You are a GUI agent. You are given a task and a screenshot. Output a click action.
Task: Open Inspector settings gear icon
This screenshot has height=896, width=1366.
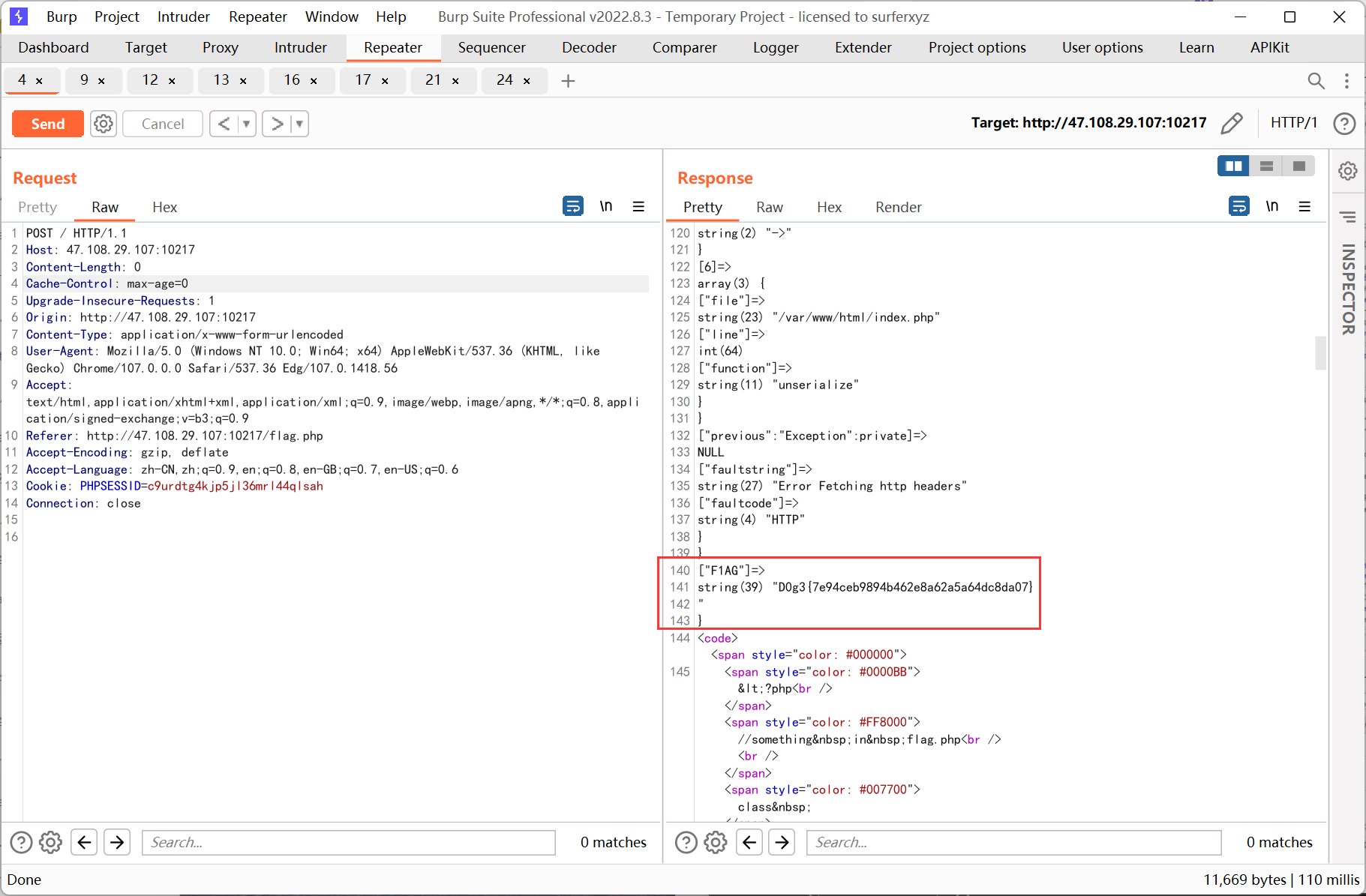pyautogui.click(x=1348, y=171)
